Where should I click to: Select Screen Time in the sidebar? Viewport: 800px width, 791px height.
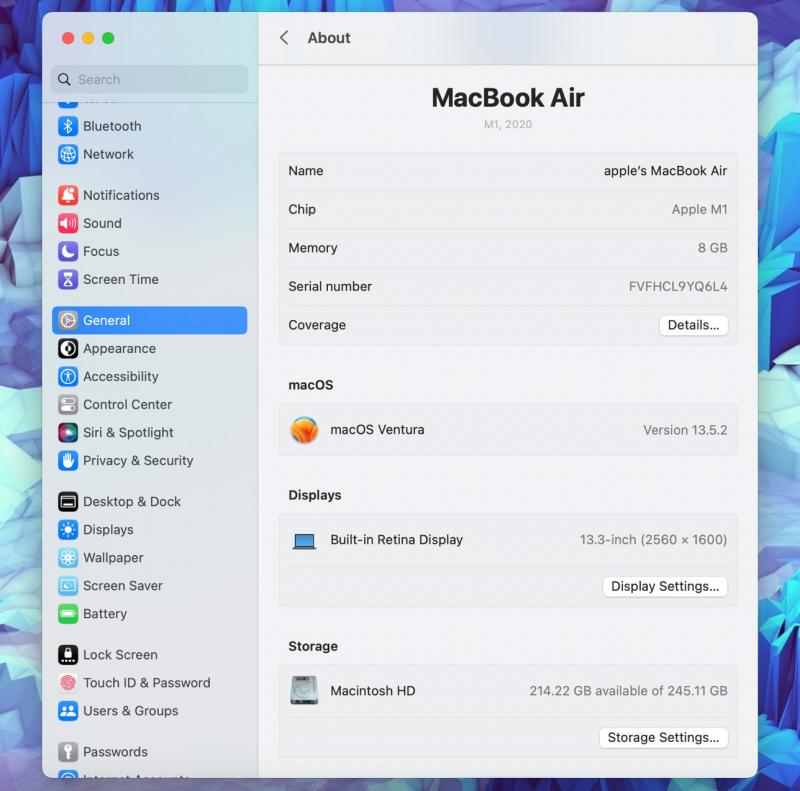(149, 279)
